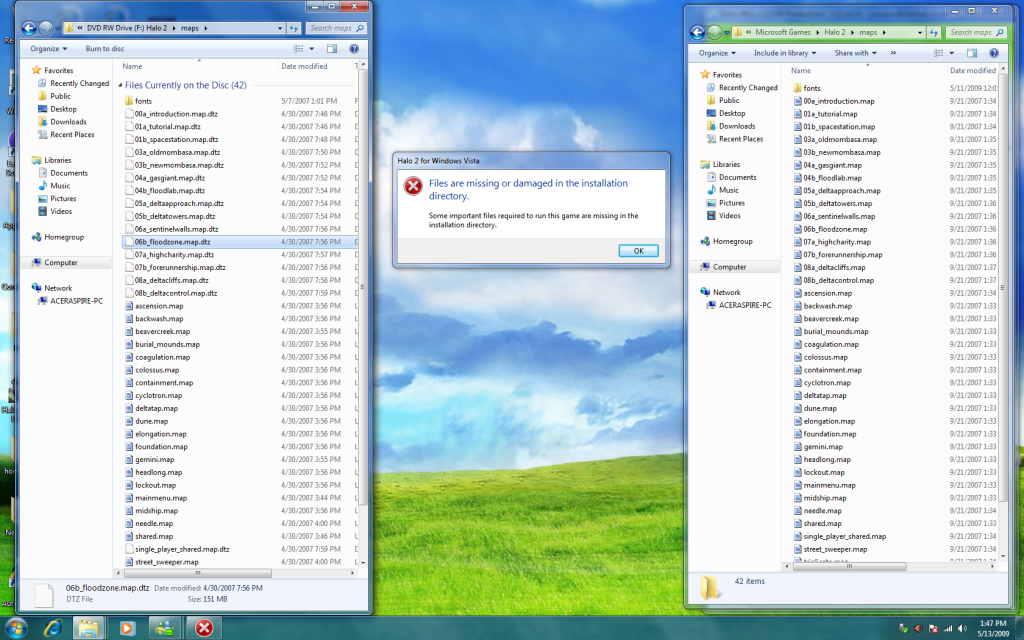Sort by Name in the Microsoft Games window

coord(801,71)
